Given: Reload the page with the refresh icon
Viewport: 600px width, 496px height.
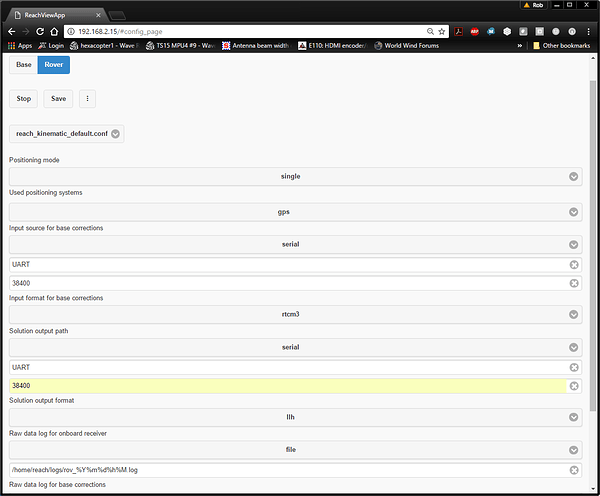Looking at the screenshot, I should coord(40,31).
